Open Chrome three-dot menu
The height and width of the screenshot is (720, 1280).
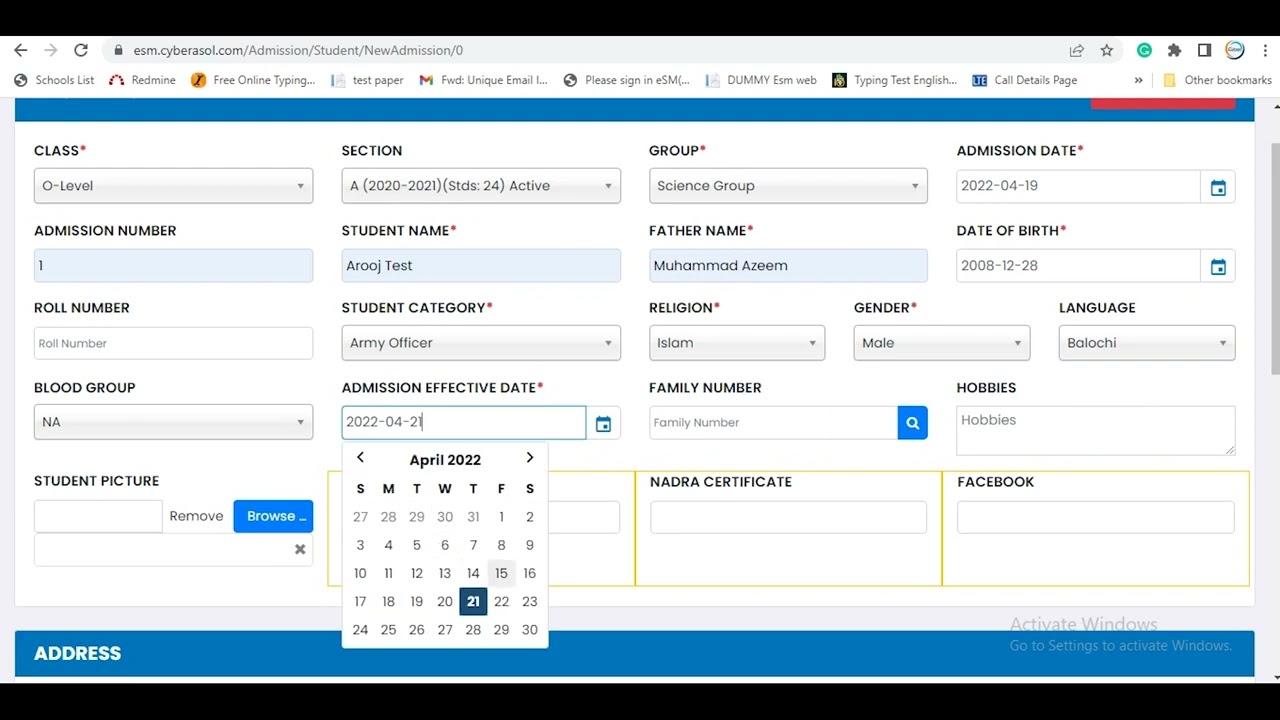click(1264, 50)
